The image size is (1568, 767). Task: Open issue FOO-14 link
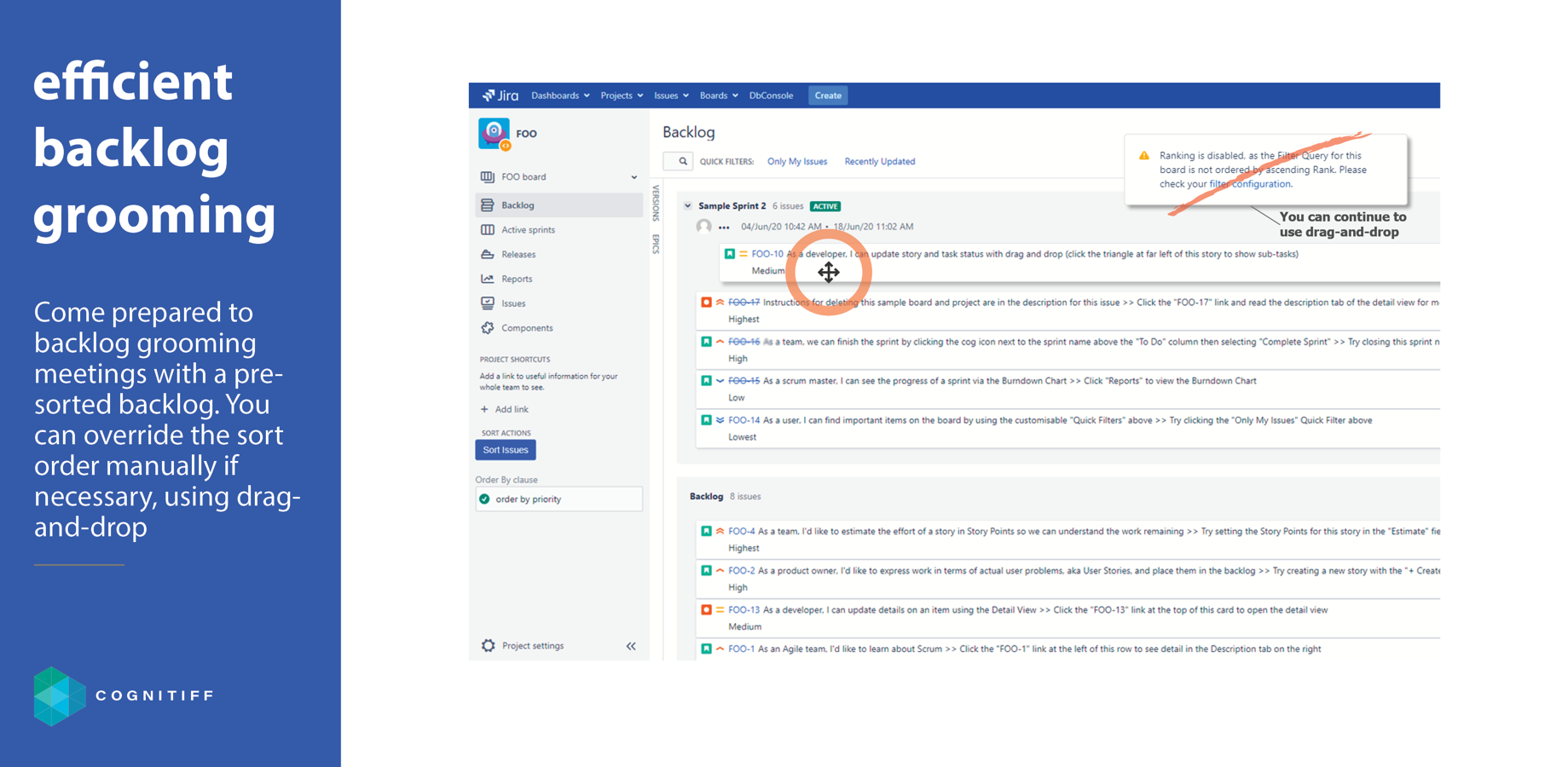click(x=743, y=420)
